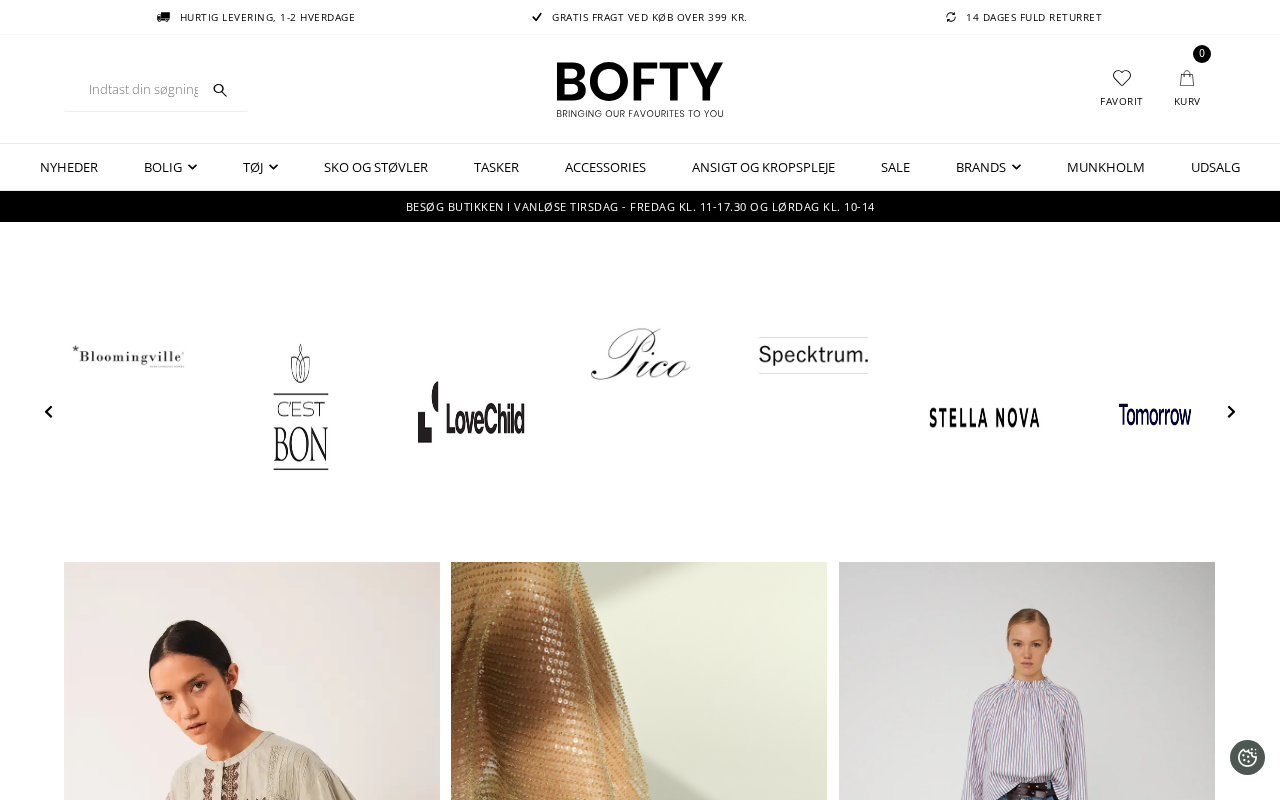1280x800 pixels.
Task: Go to previous brand logos arrow
Action: tap(48, 412)
